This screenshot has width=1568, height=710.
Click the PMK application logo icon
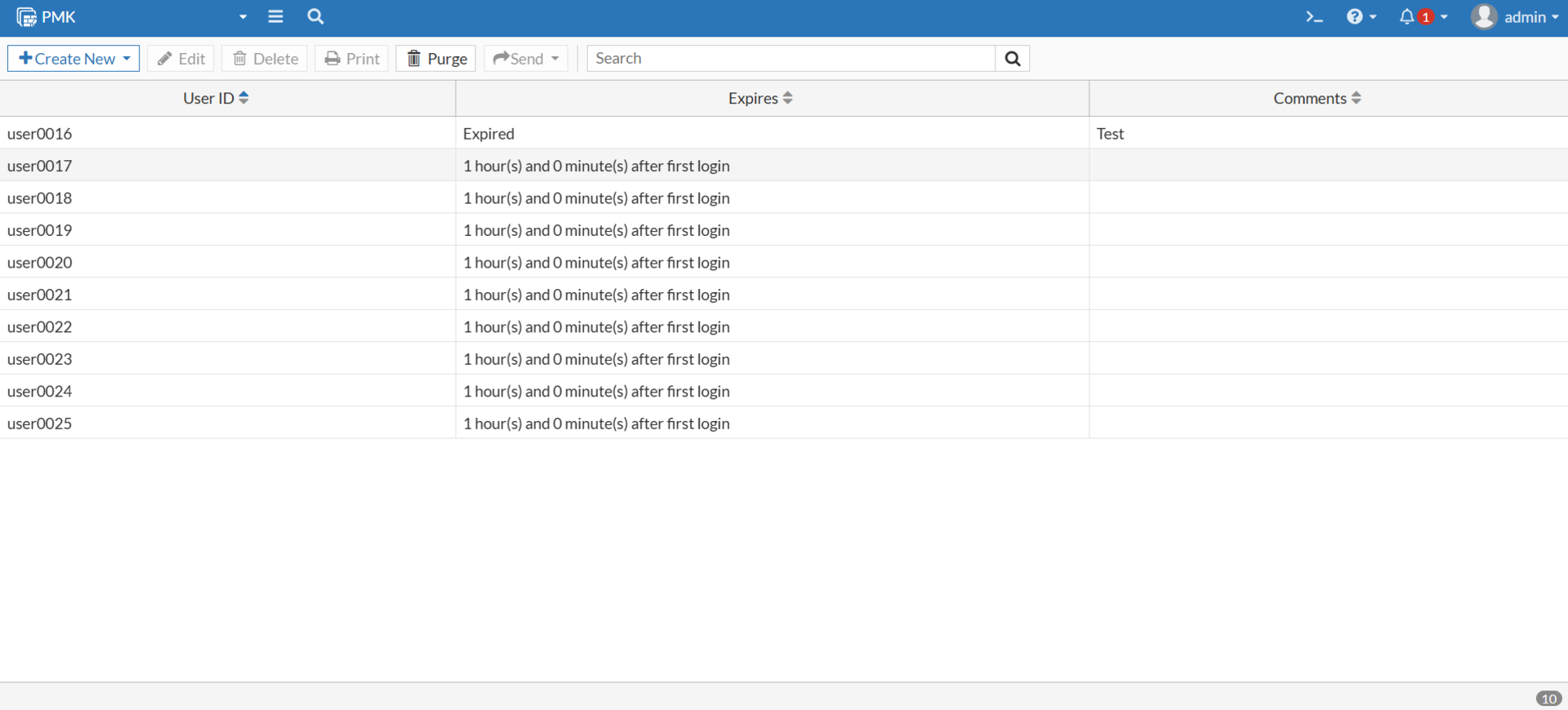[x=26, y=17]
